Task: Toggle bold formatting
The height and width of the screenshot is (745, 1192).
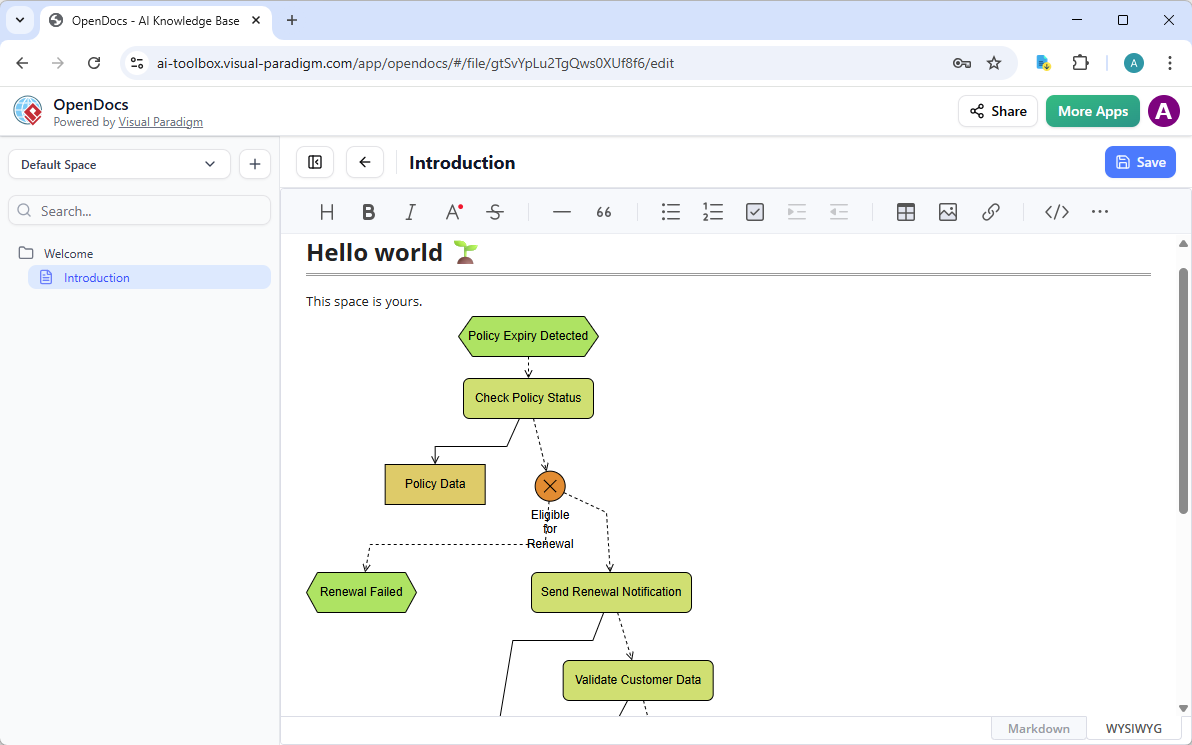Action: tap(368, 211)
